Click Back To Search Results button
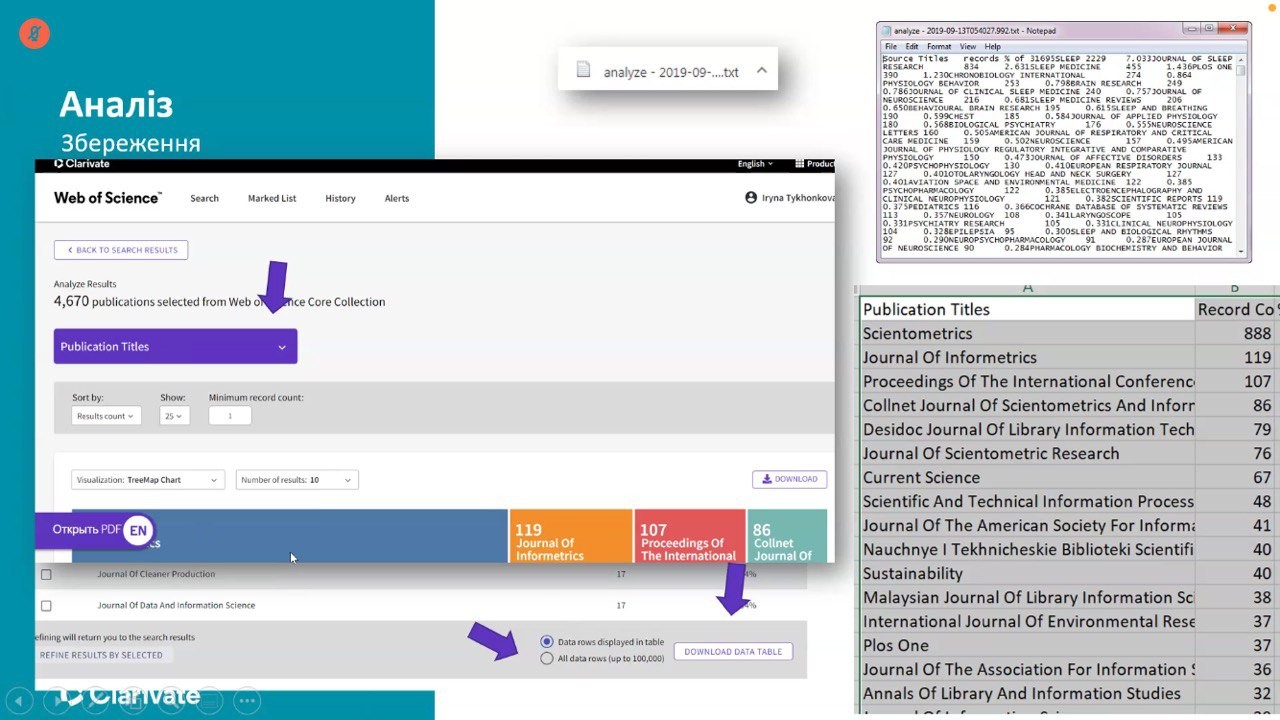Screen dimensions: 1280x720 121,250
